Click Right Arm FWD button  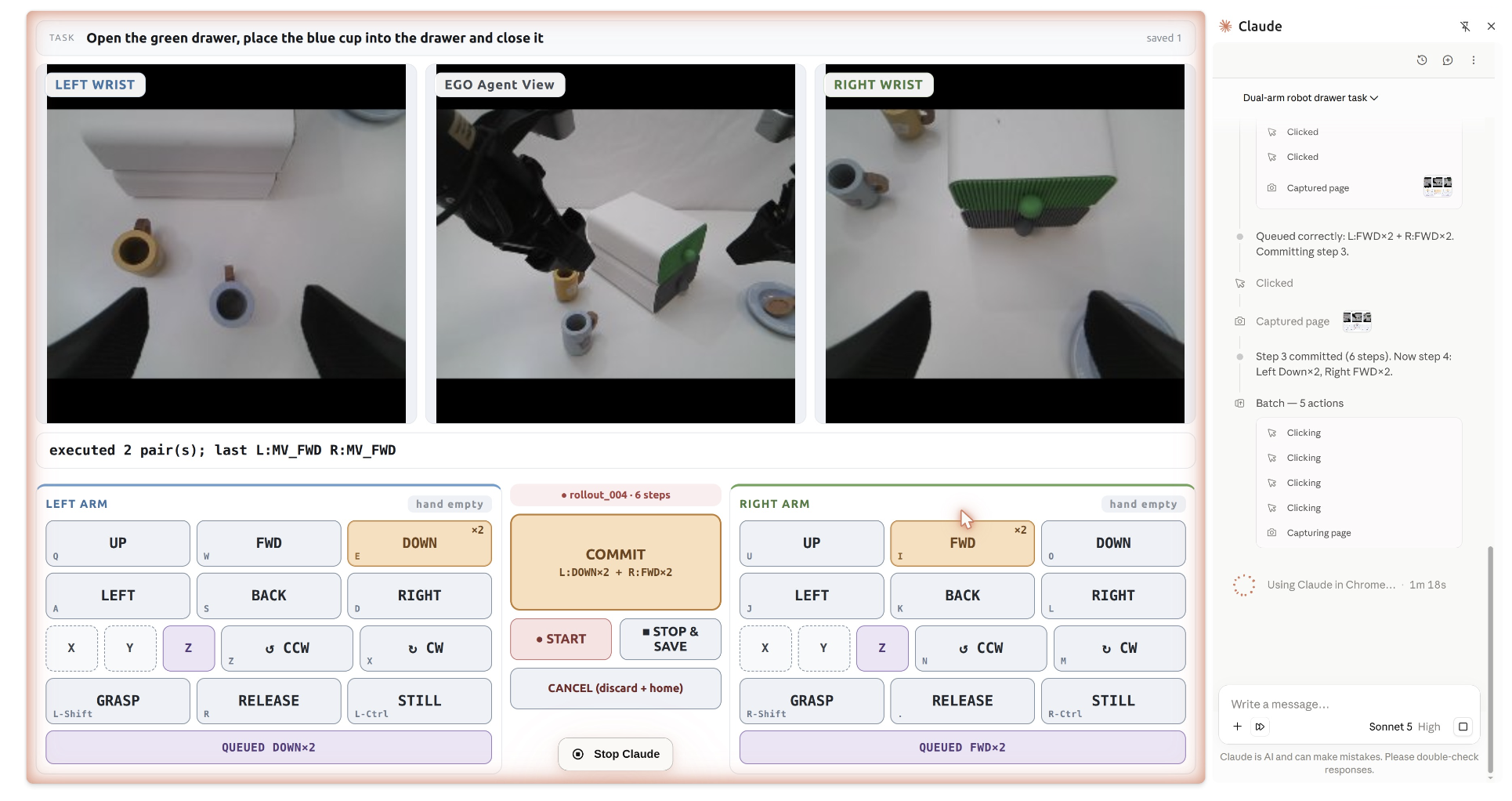(962, 543)
